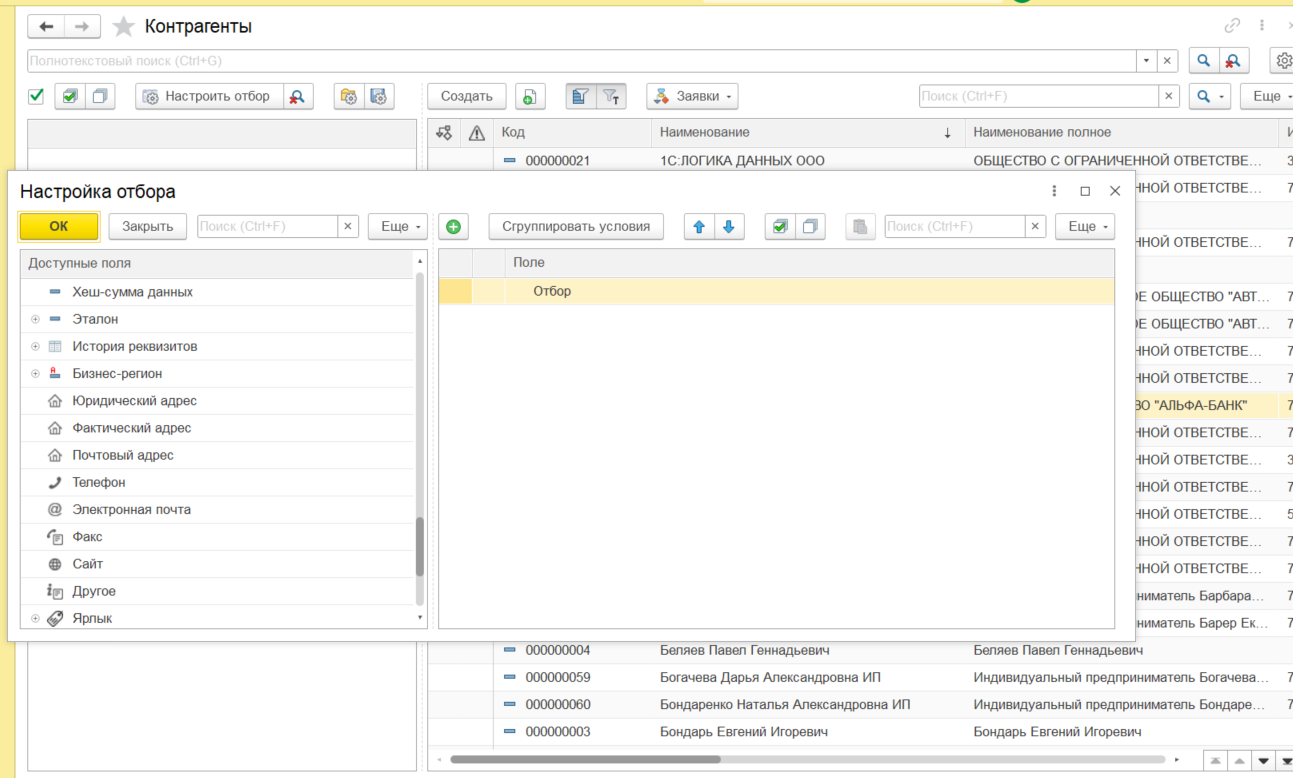The height and width of the screenshot is (778, 1293).
Task: Select the Отбор row in the conditions table
Action: [x=776, y=291]
